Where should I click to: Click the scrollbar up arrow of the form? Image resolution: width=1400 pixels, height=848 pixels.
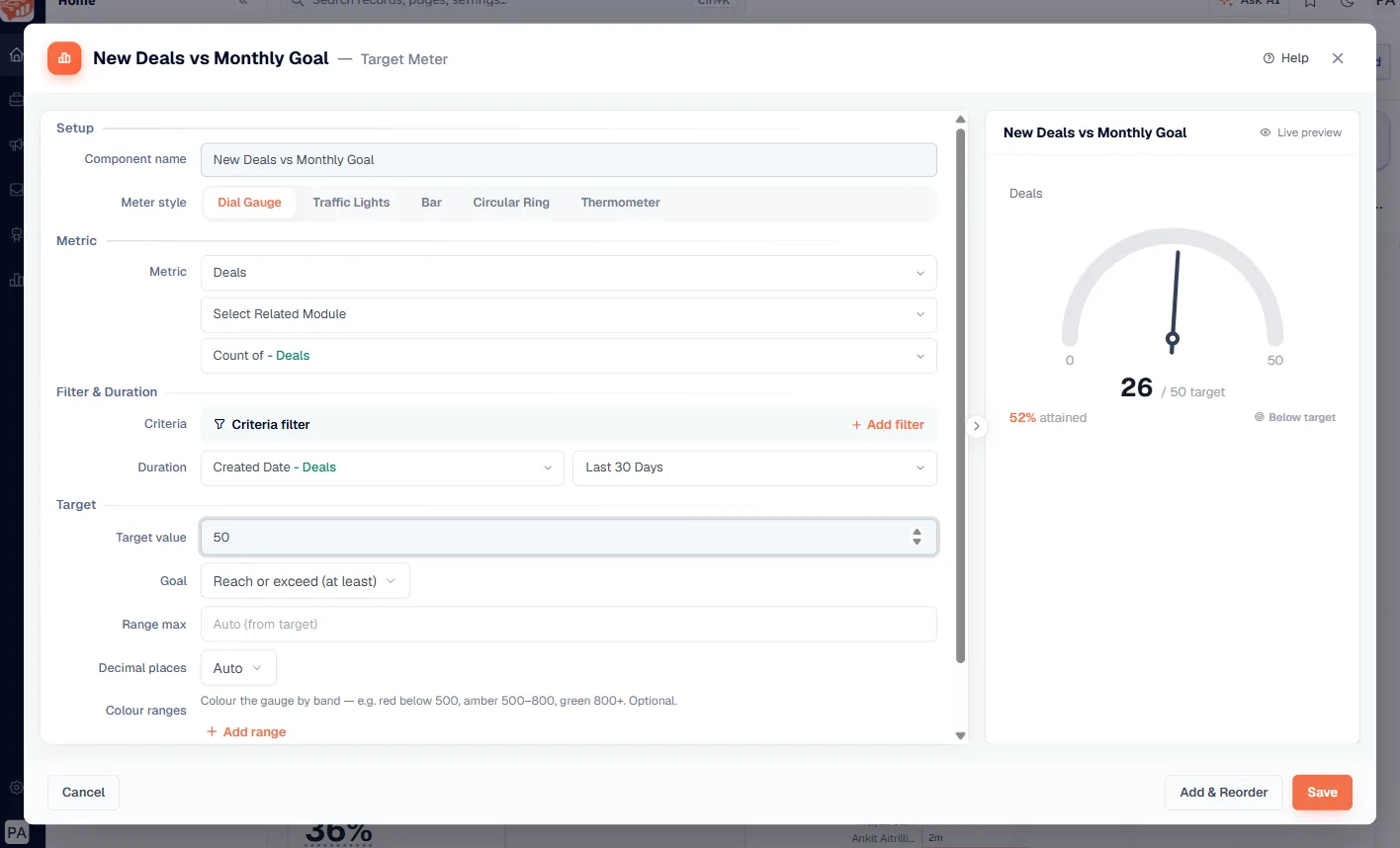960,120
